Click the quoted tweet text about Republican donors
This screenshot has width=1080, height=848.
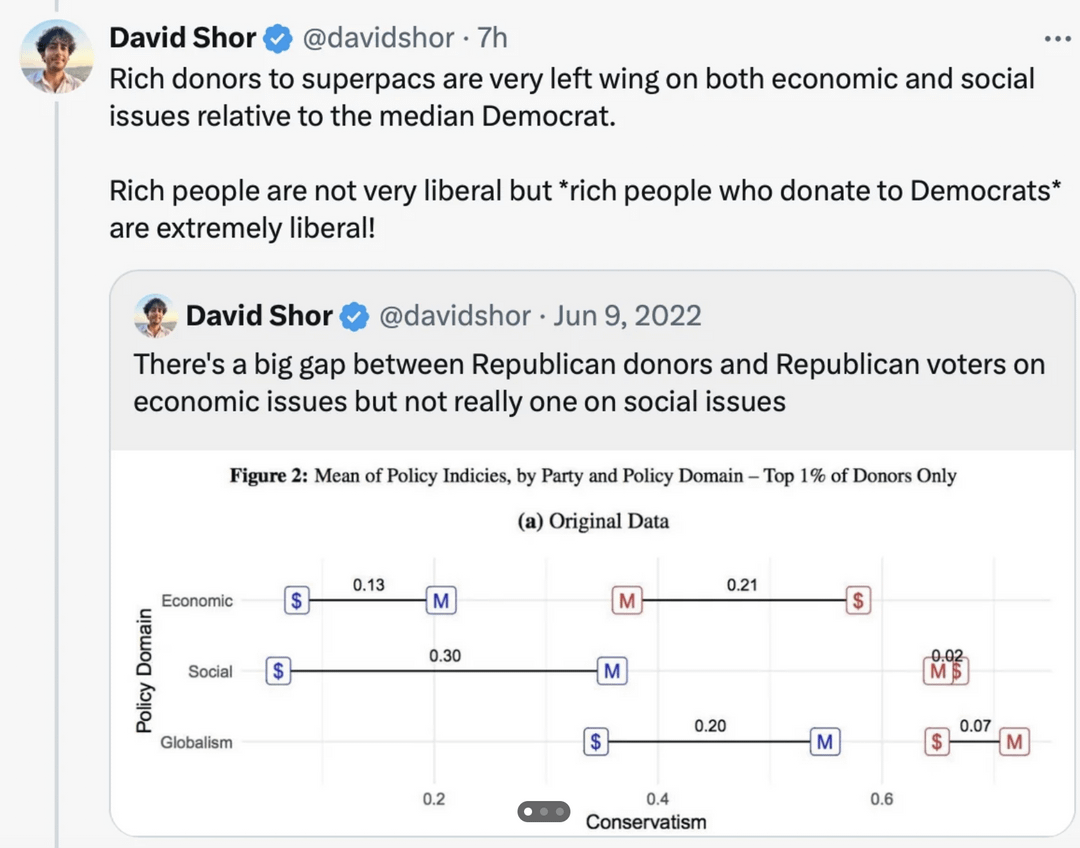589,383
